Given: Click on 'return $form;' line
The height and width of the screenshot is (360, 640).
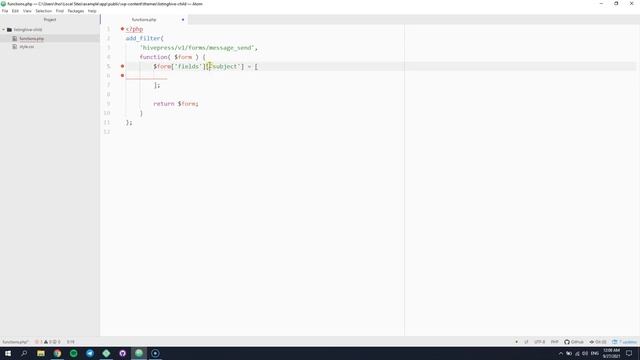Looking at the screenshot, I should click(x=176, y=104).
